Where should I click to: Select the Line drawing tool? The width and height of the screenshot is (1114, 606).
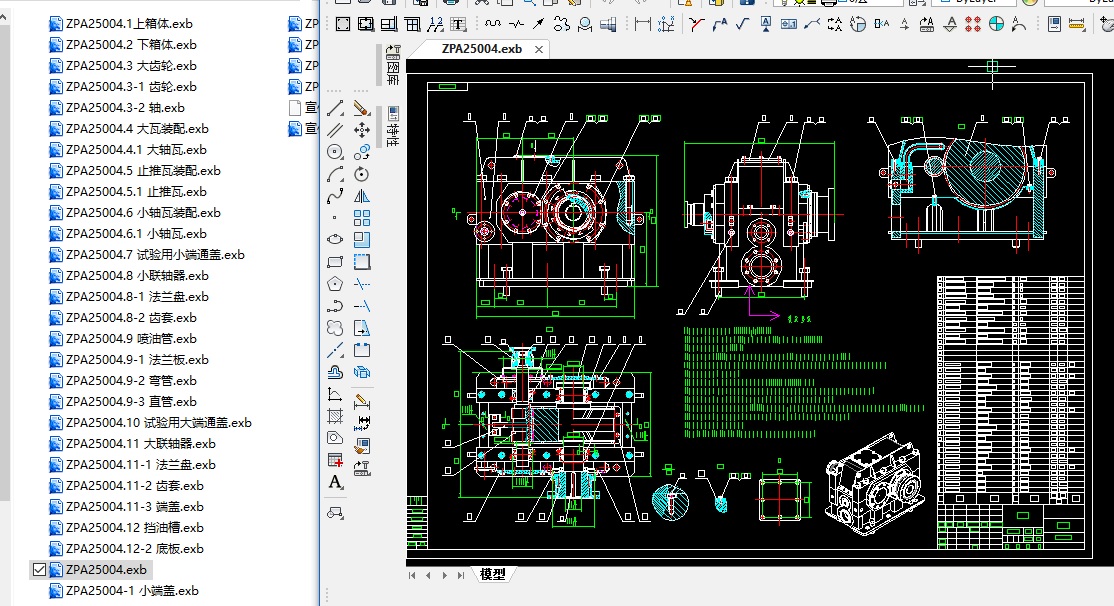(x=335, y=108)
